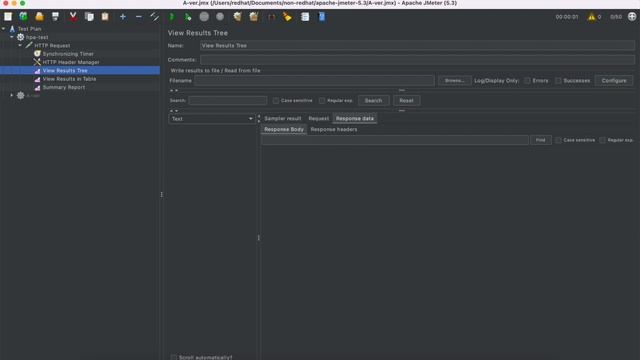Viewport: 640px width, 360px height.
Task: Click the Name input field
Action: [417, 46]
